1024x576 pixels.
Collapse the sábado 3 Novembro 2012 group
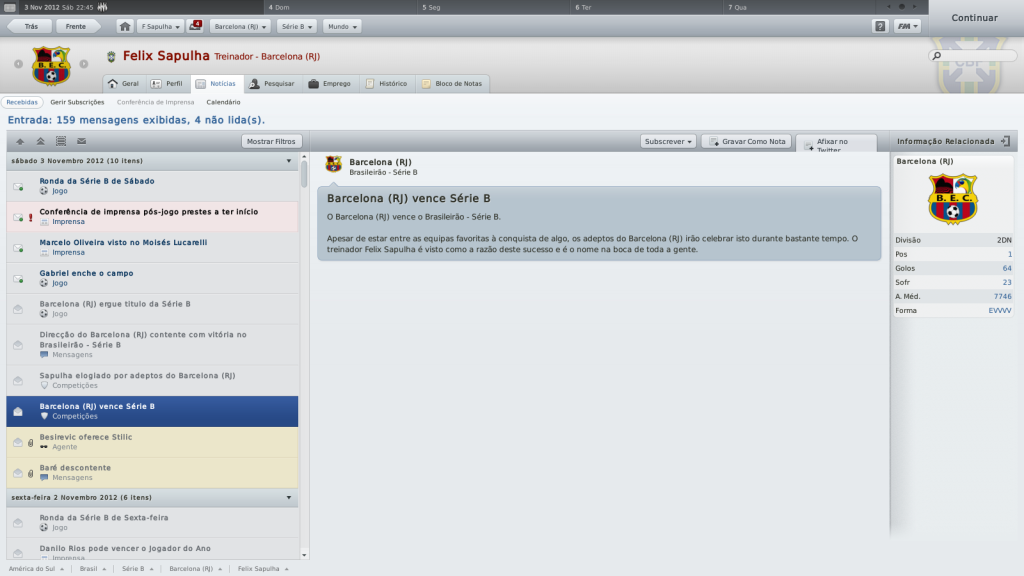pos(289,161)
